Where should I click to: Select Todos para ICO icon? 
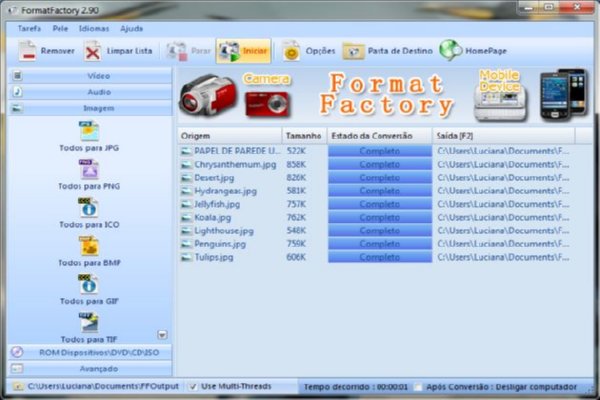click(89, 208)
